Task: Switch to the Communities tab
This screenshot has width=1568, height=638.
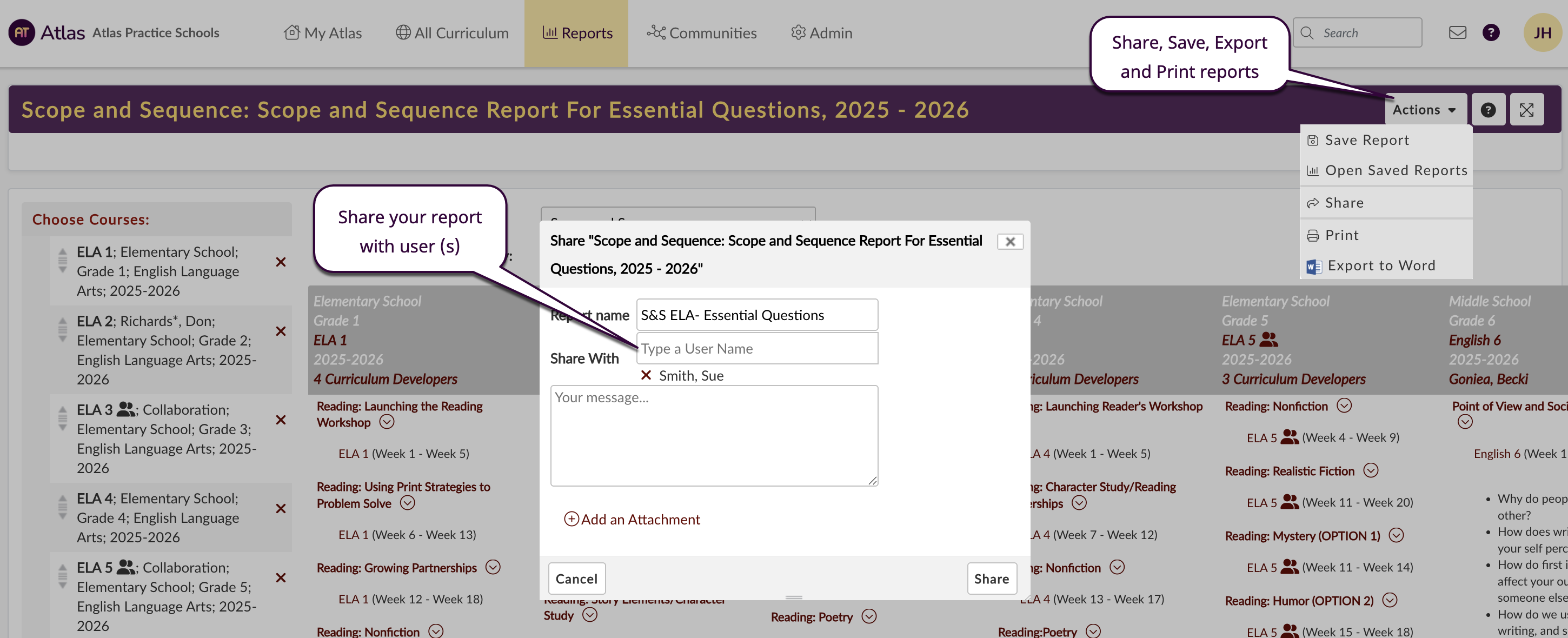Action: click(x=701, y=33)
